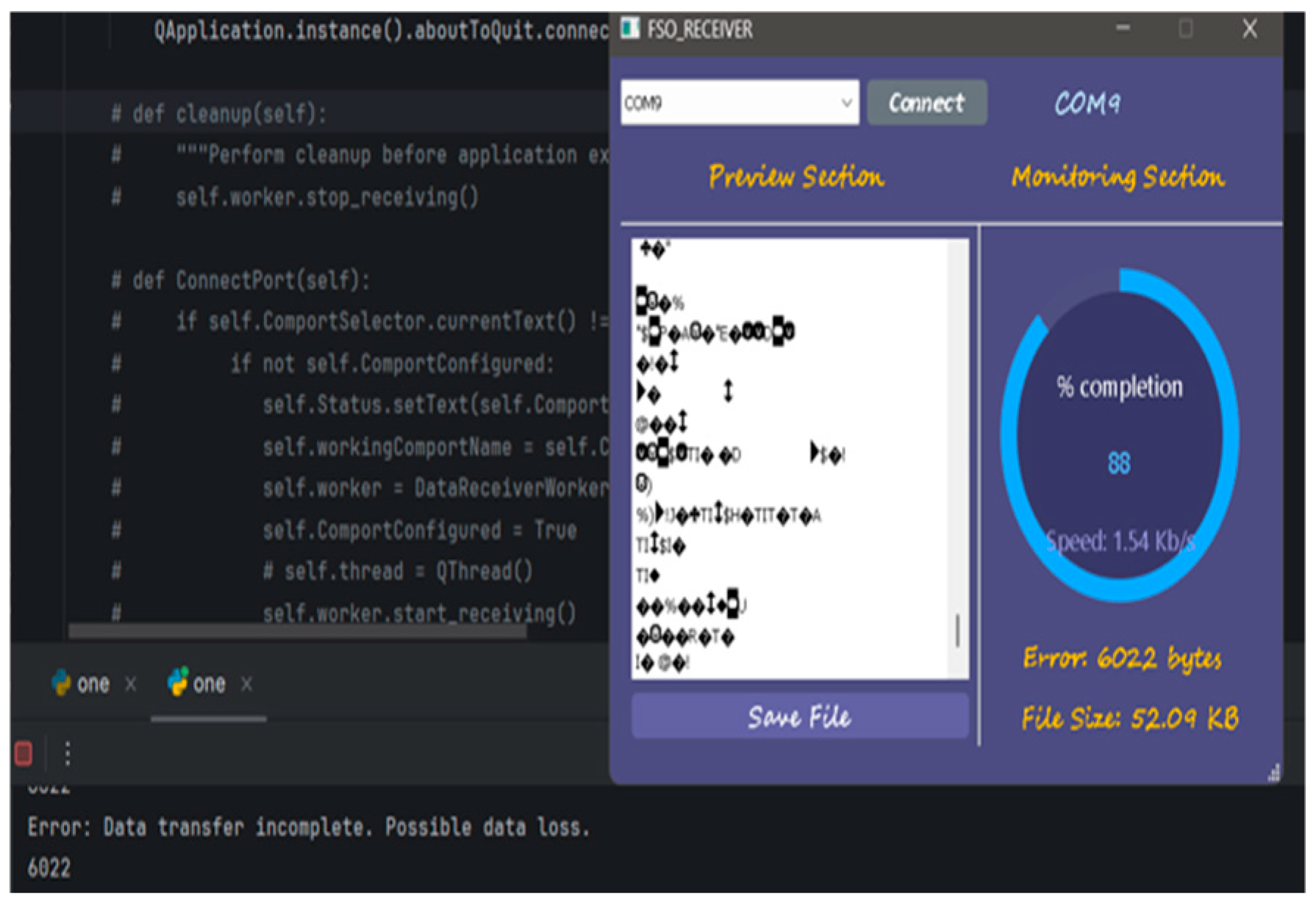Minimize the FSO_RECEIVER window
The width and height of the screenshot is (1316, 906).
pos(1123,29)
